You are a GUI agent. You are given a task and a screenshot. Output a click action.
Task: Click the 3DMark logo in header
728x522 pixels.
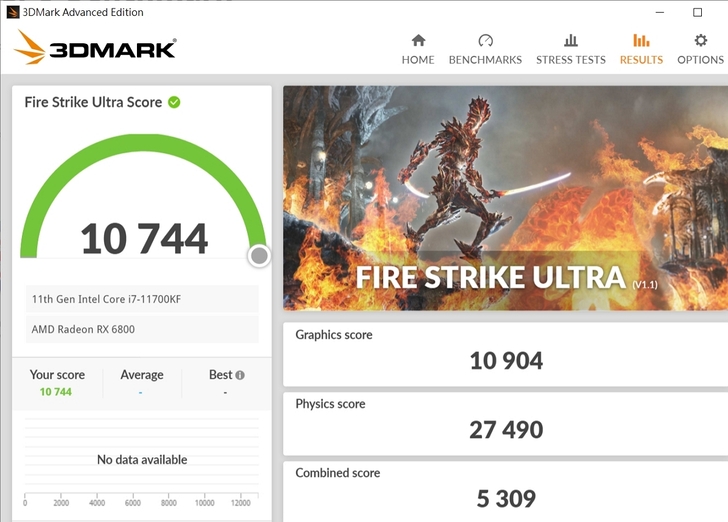point(96,47)
